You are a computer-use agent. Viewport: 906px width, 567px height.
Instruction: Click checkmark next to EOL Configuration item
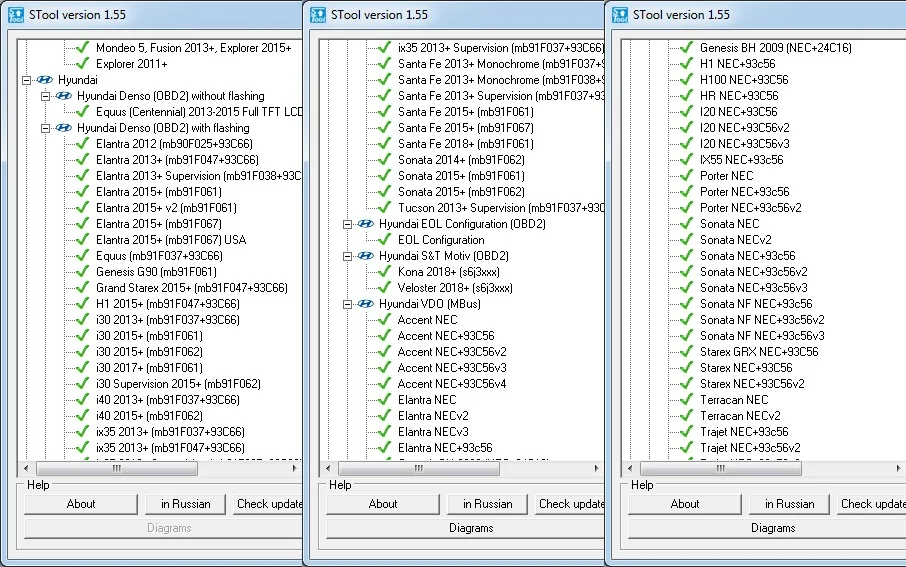tap(385, 239)
